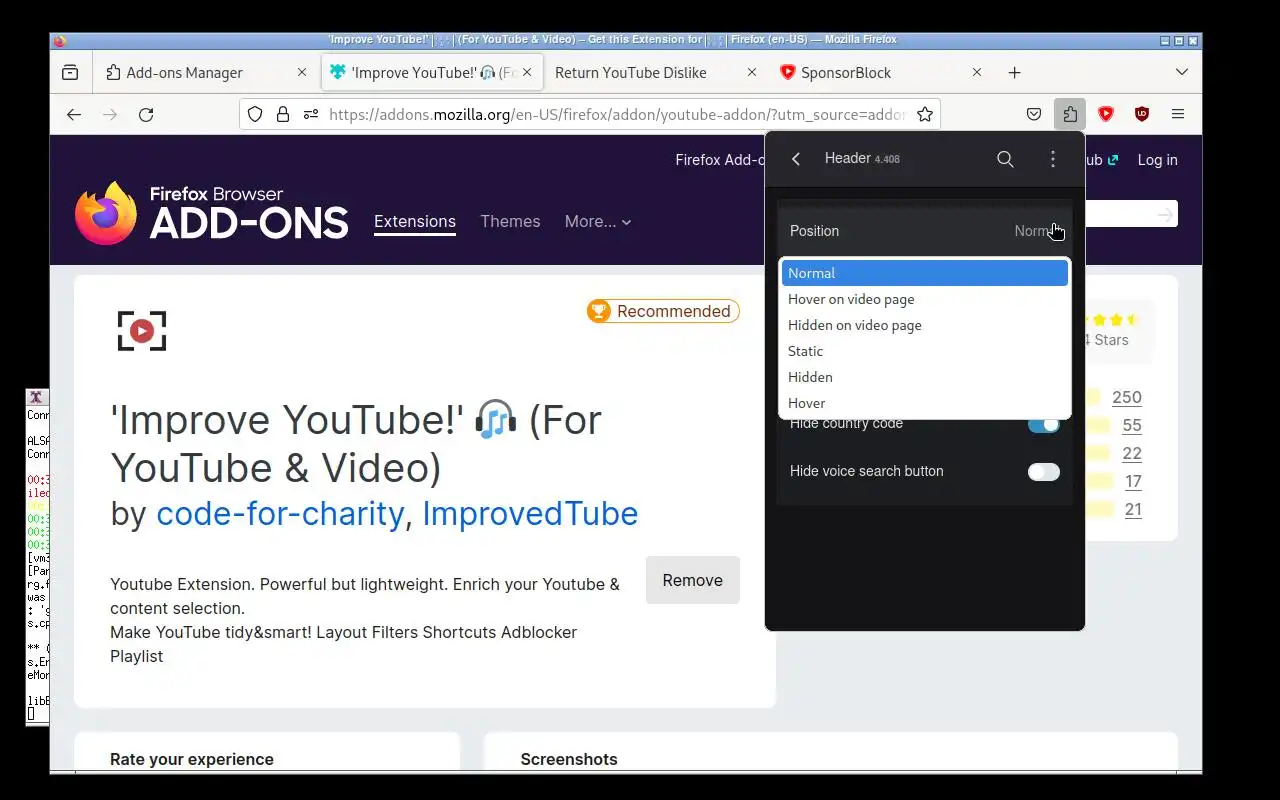
Task: Click the Recommended badge
Action: [663, 311]
